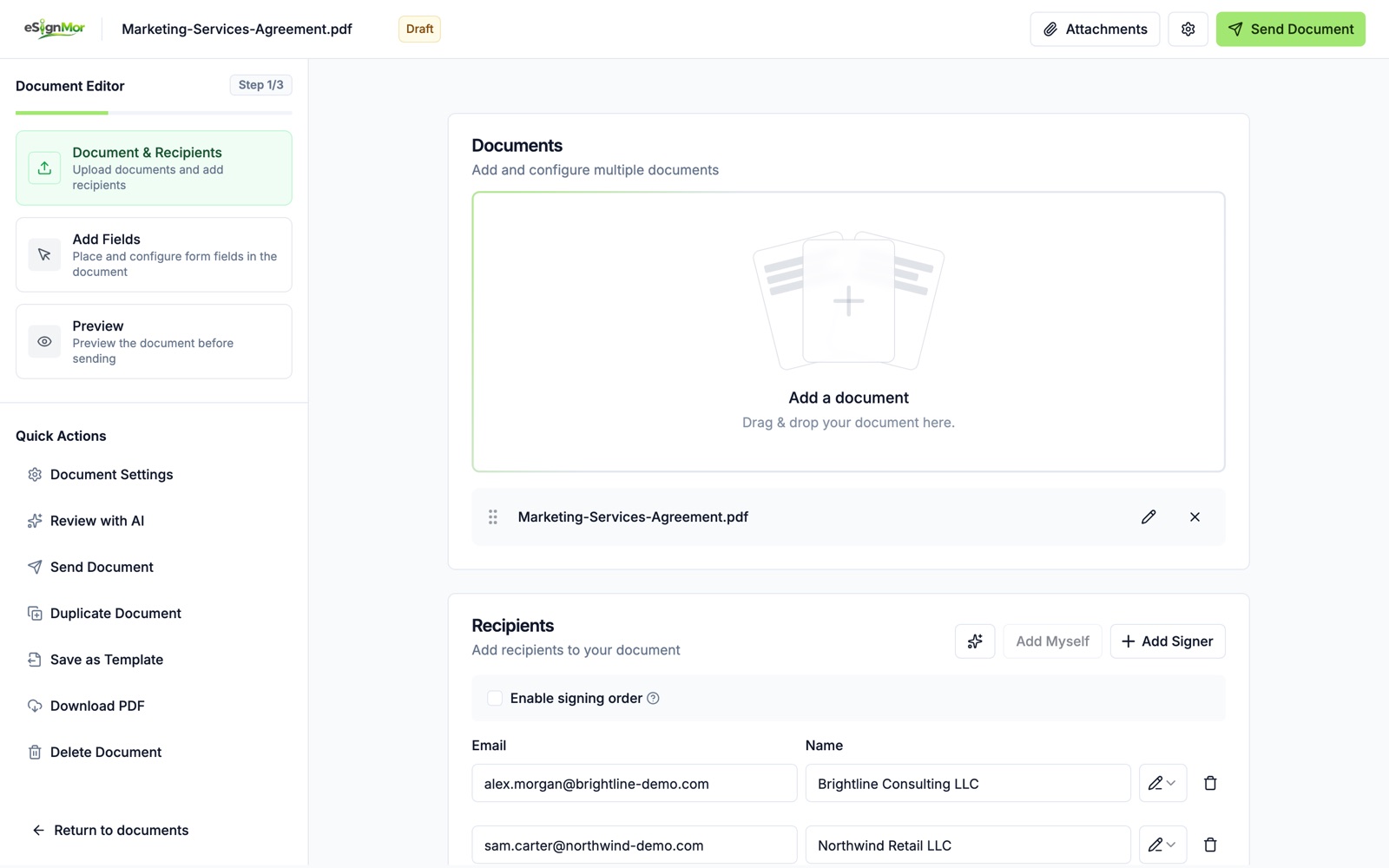1389x868 pixels.
Task: Open the Preview step
Action: point(154,341)
